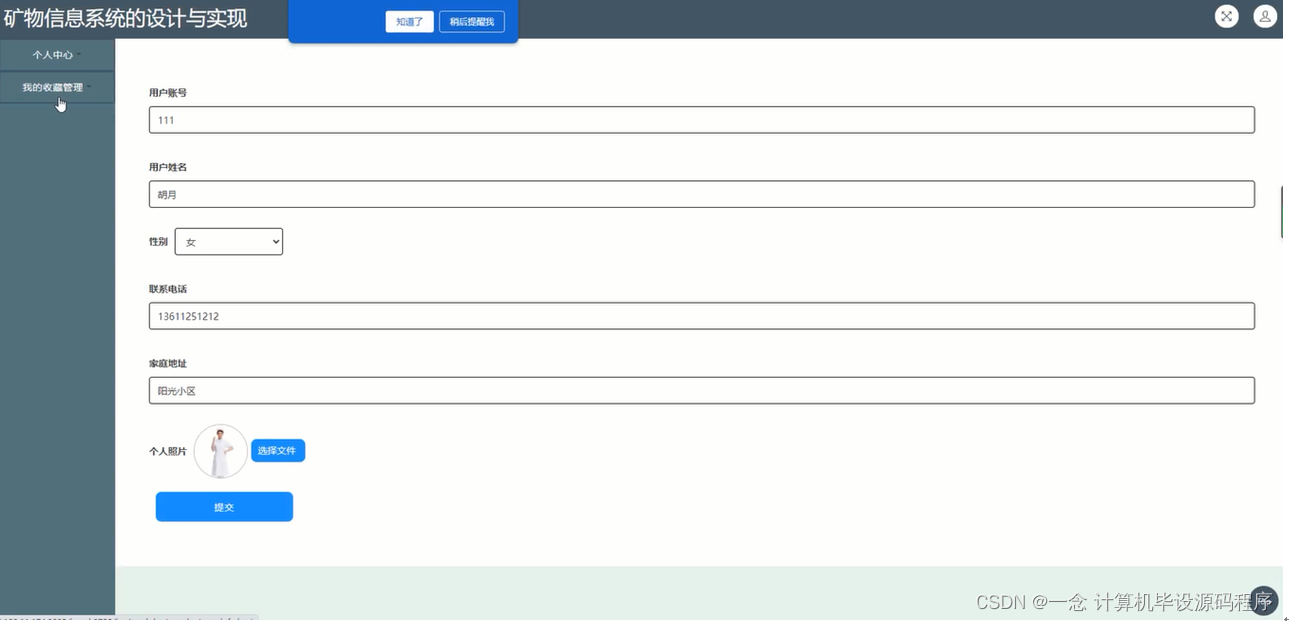This screenshot has width=1289, height=621.
Task: Open the 性别 gender dropdown
Action: coord(229,241)
